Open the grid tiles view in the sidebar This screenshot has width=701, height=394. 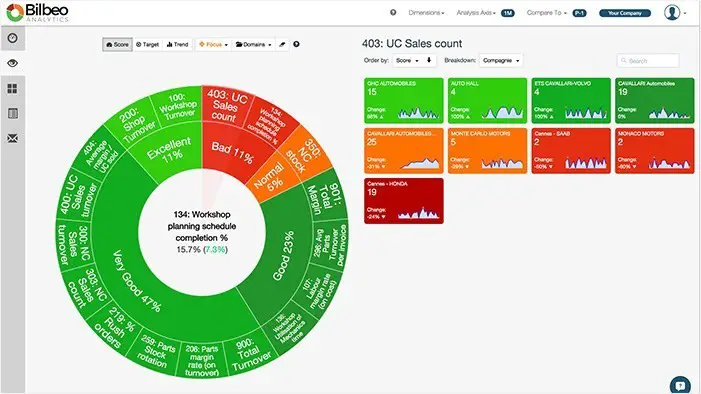click(x=13, y=89)
